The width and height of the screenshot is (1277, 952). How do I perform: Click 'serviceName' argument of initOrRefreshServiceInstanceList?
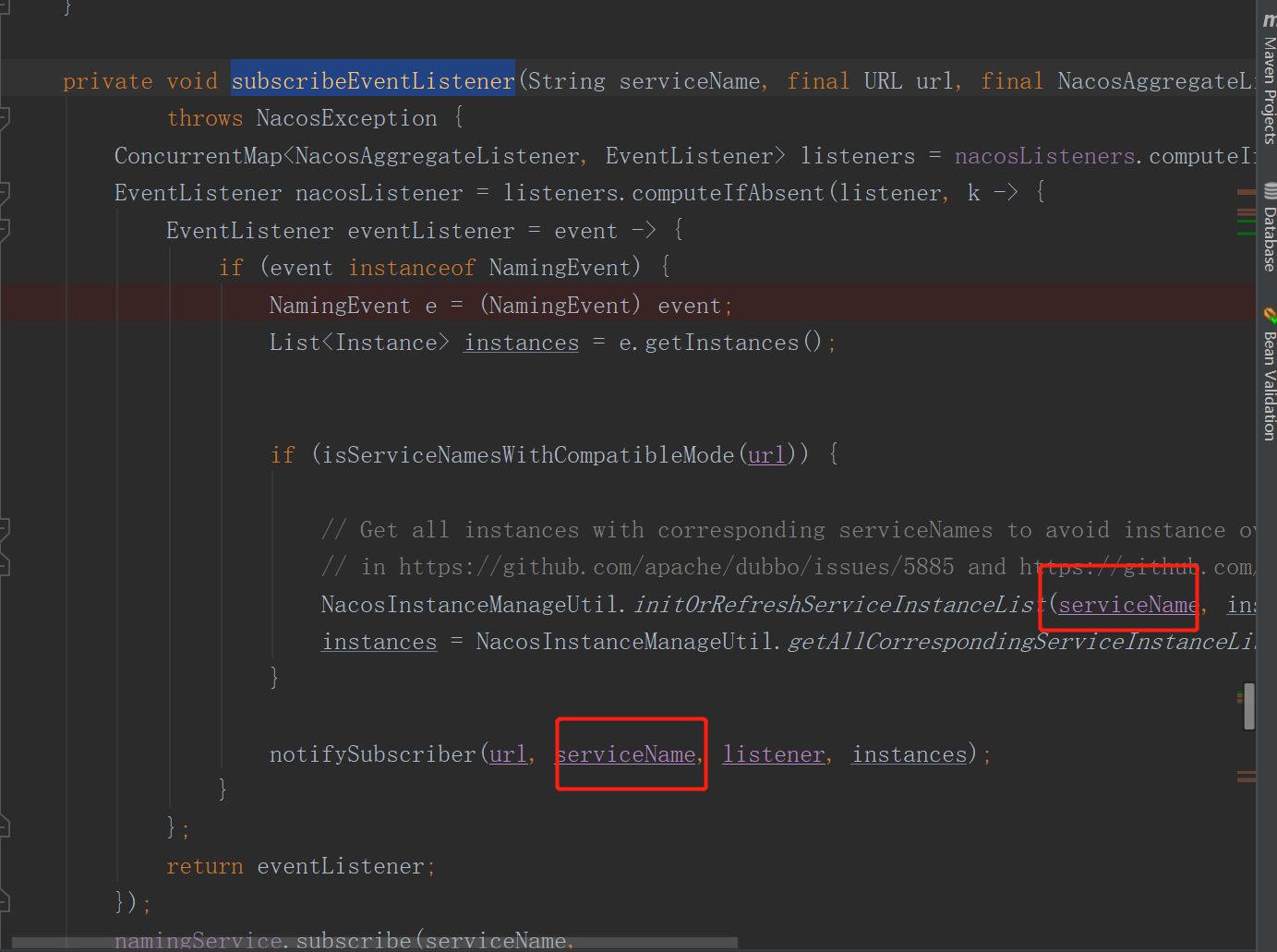tap(1127, 605)
